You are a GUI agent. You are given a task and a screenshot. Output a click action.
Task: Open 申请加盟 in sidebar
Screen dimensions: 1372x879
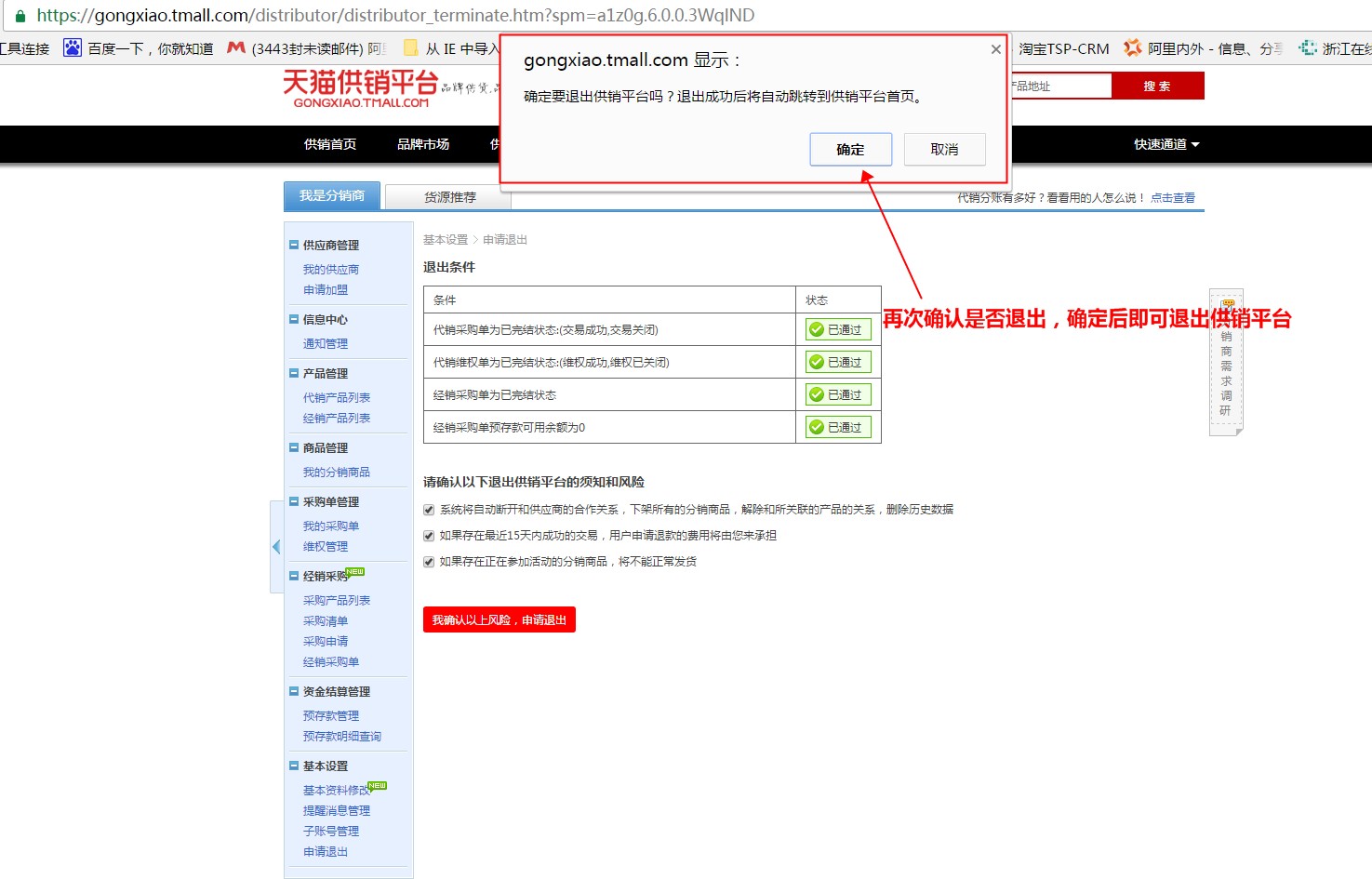(325, 289)
